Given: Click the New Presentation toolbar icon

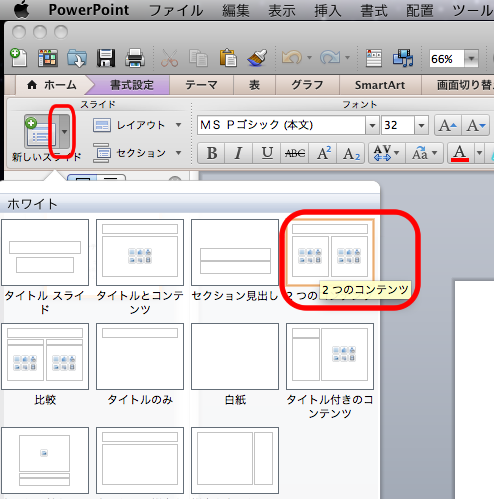Looking at the screenshot, I should tap(19, 58).
